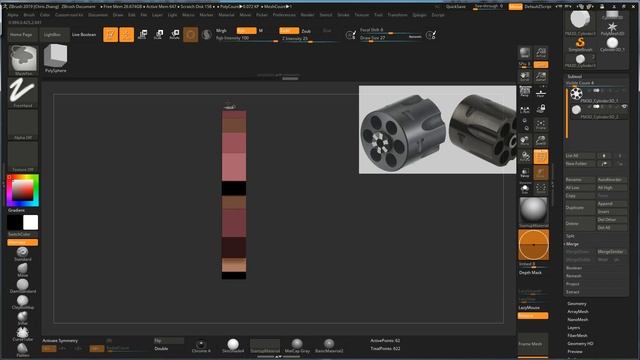The width and height of the screenshot is (640, 360).
Task: Open the Material menu
Action: tap(227, 15)
